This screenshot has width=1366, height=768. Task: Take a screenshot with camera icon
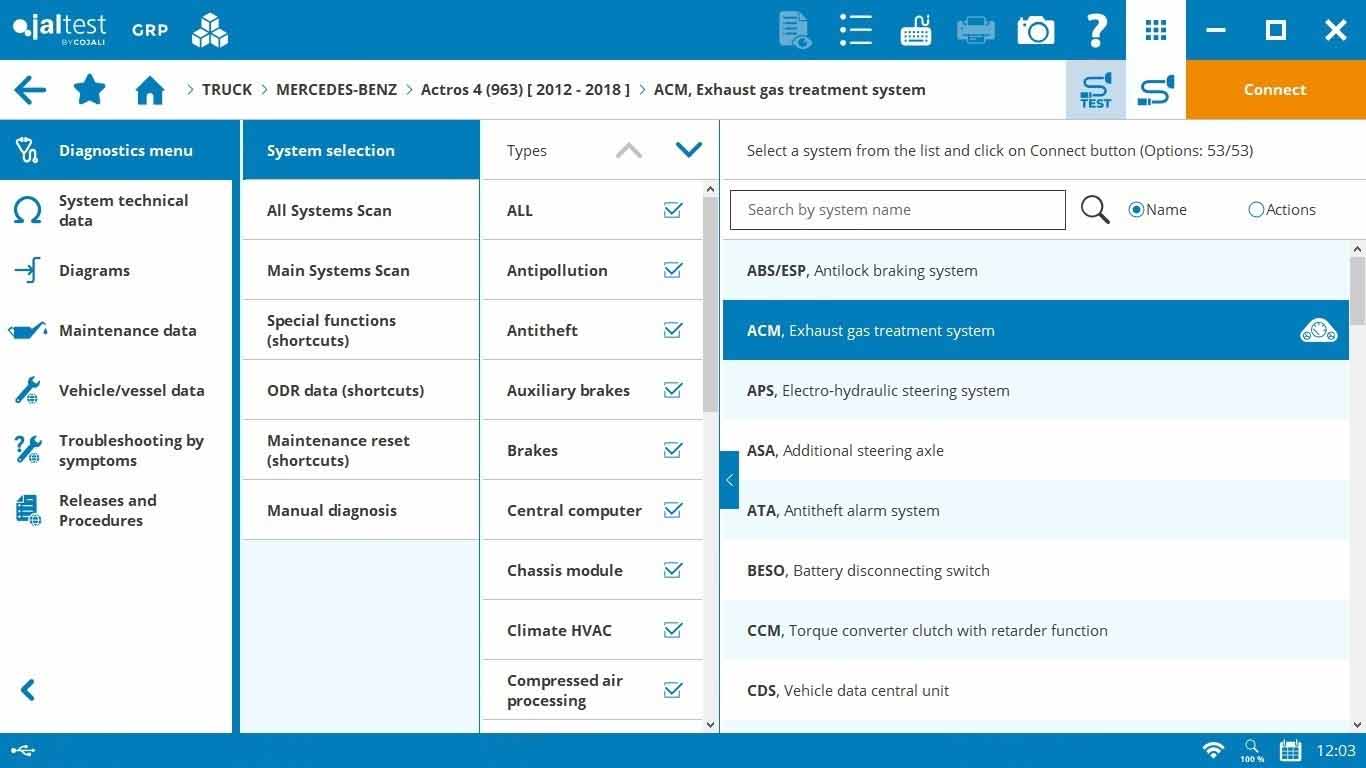1036,30
